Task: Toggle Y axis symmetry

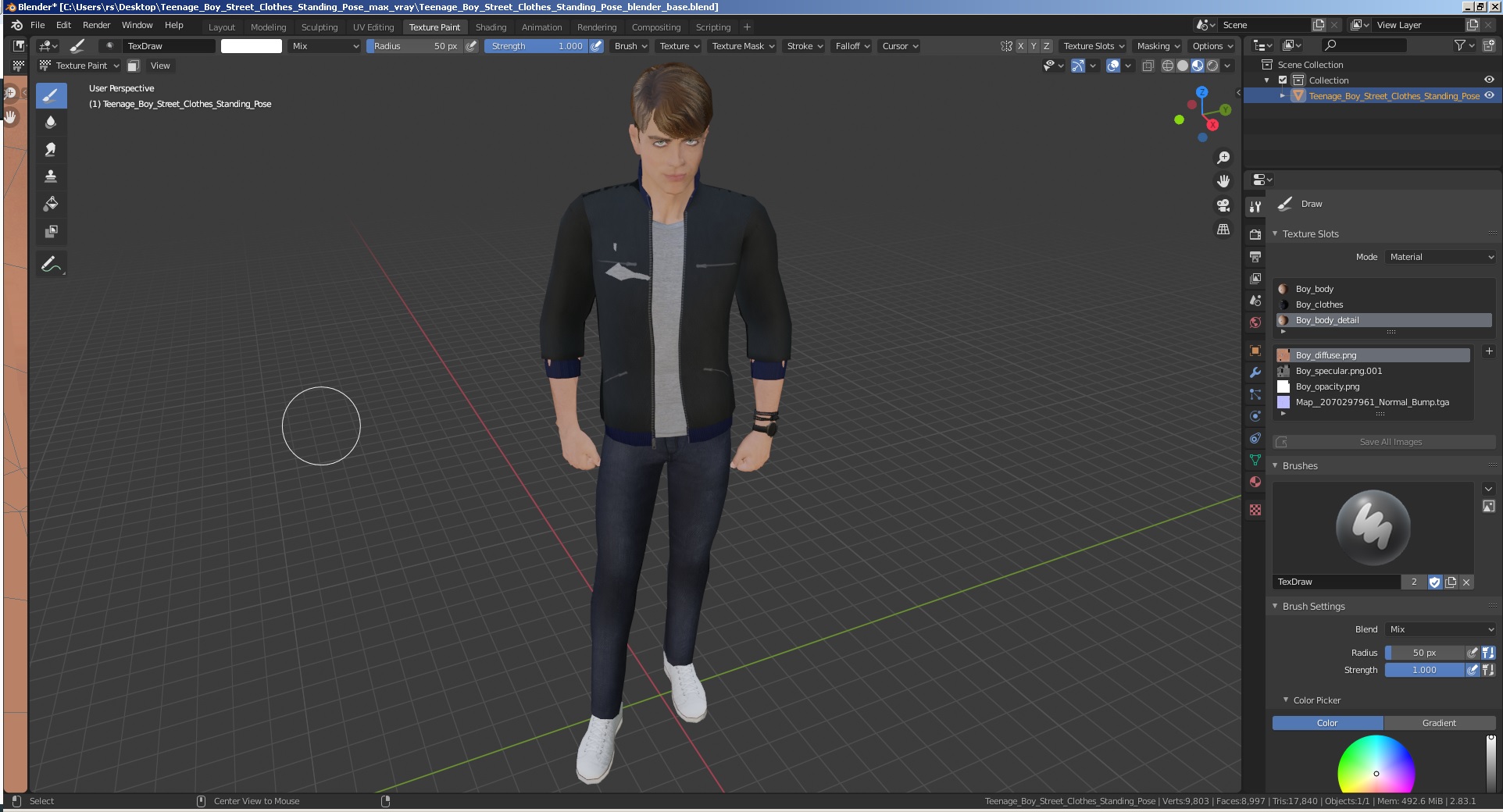Action: 1034,46
